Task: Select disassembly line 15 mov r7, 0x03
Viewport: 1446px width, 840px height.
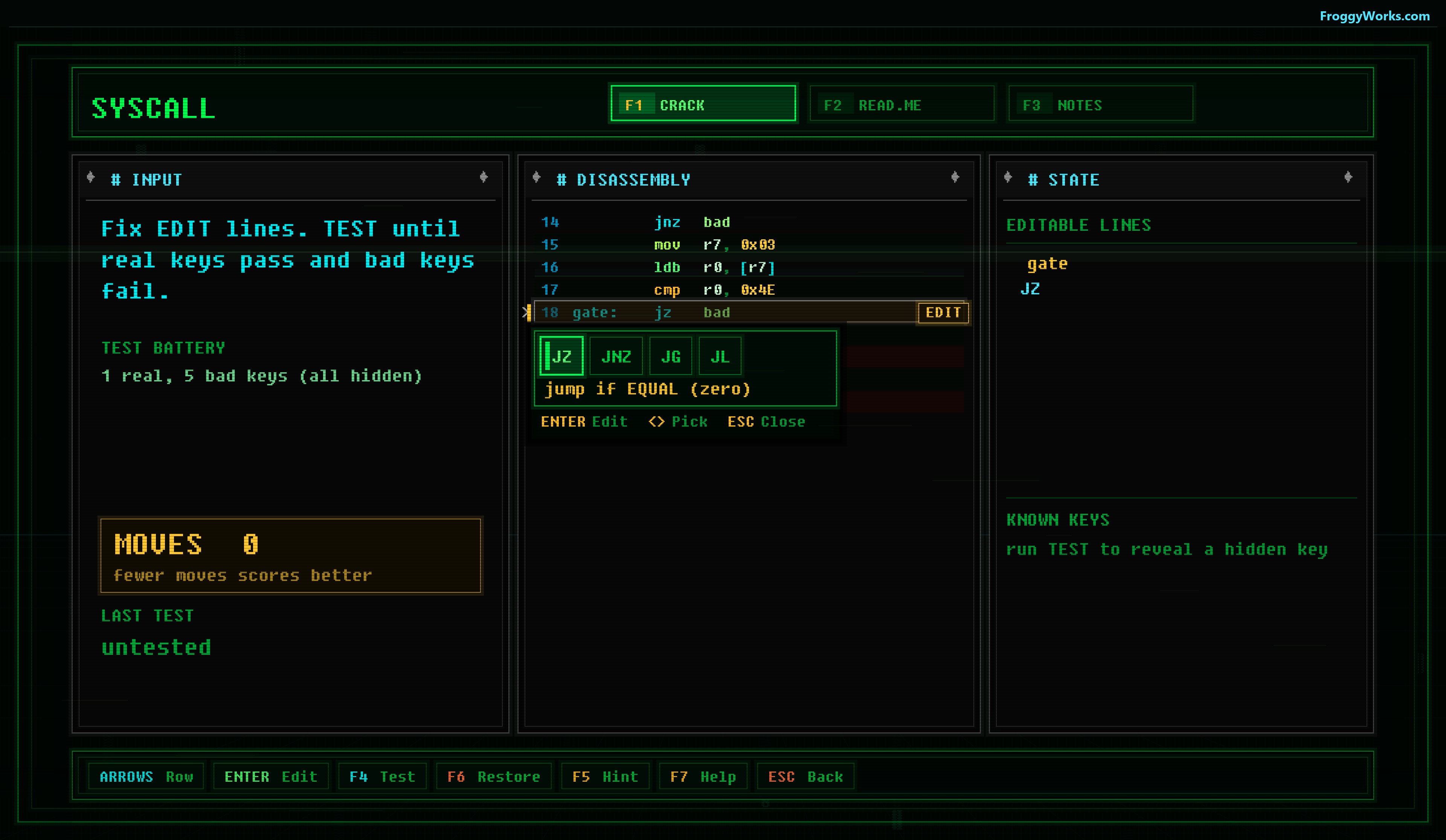Action: (x=749, y=245)
